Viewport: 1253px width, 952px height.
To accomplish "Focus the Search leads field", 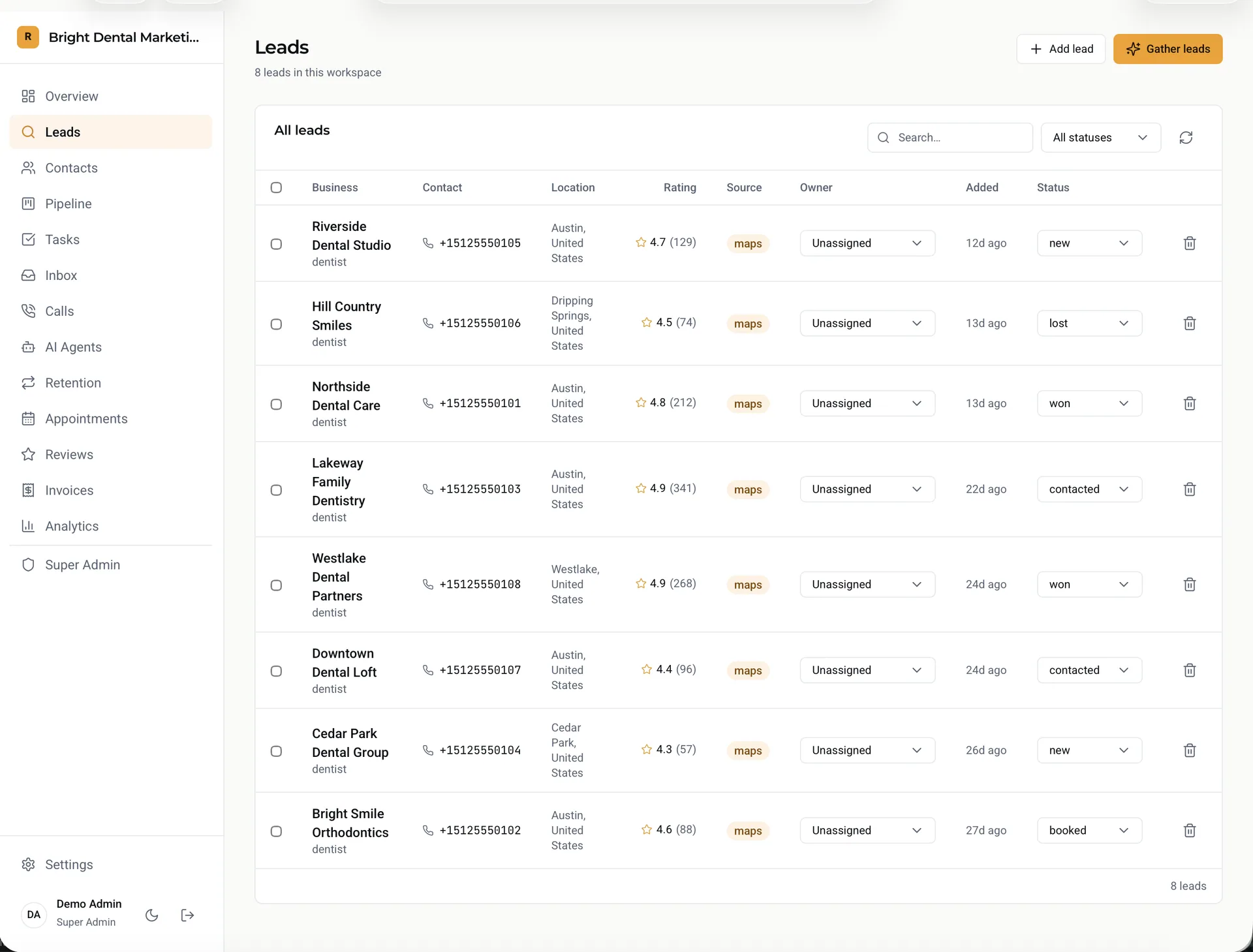I will (x=950, y=138).
